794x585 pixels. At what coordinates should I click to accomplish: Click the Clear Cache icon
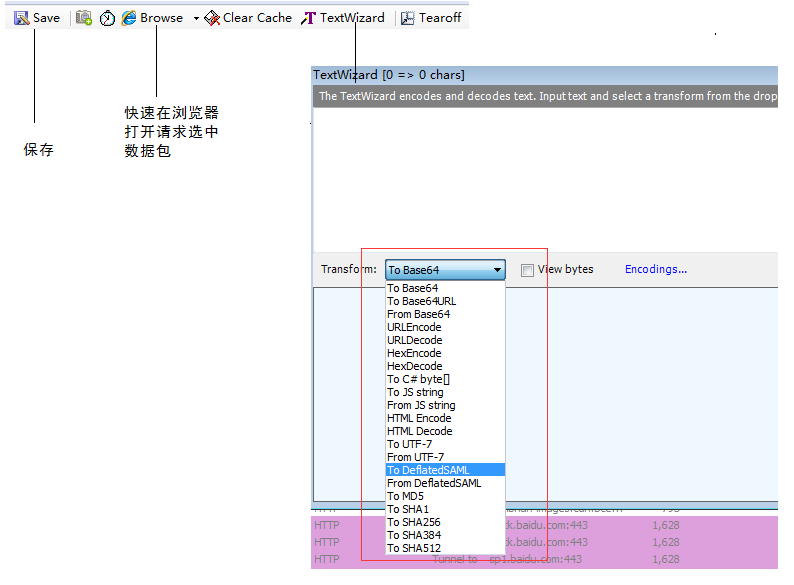pos(212,18)
